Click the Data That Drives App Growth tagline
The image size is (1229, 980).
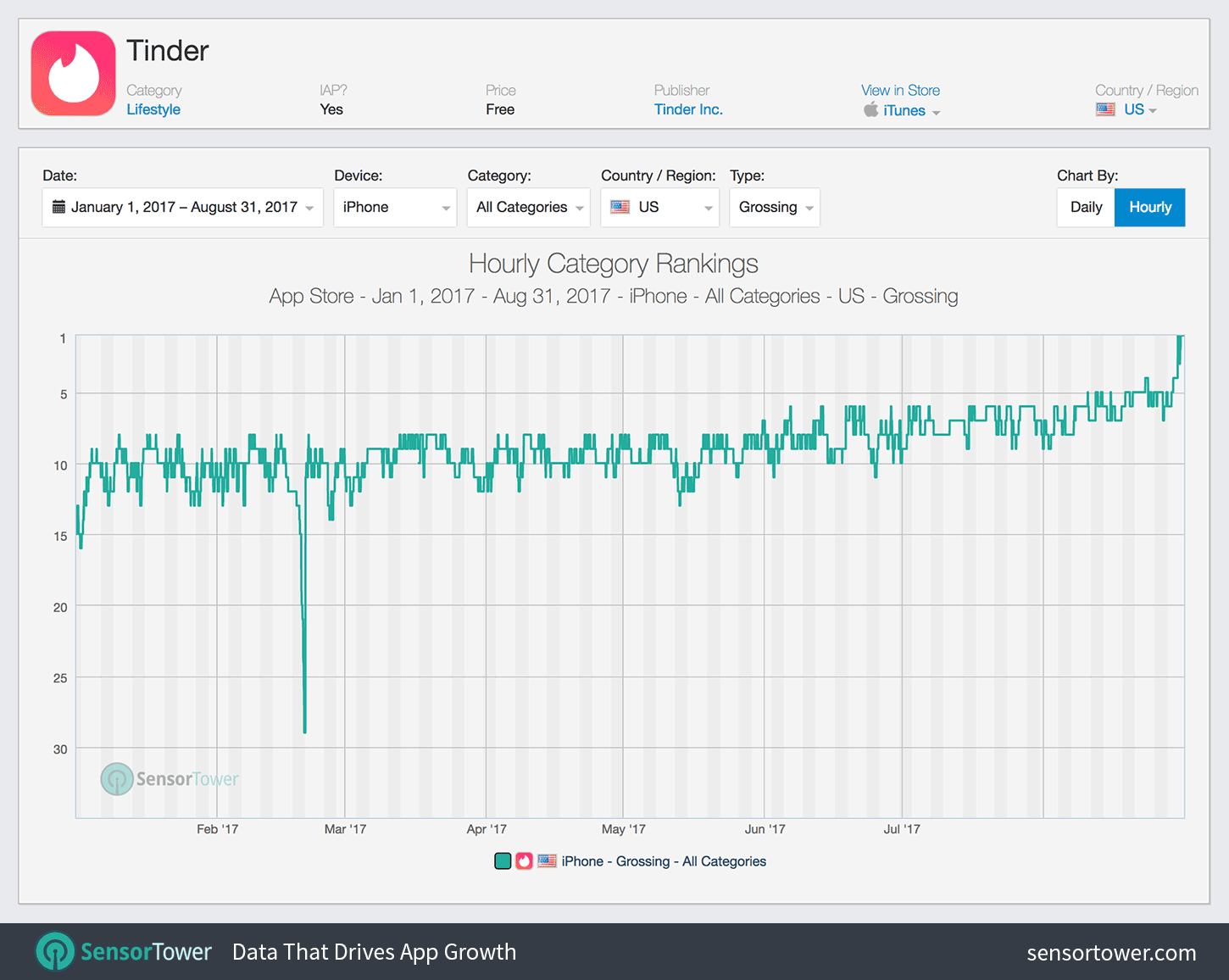click(374, 952)
